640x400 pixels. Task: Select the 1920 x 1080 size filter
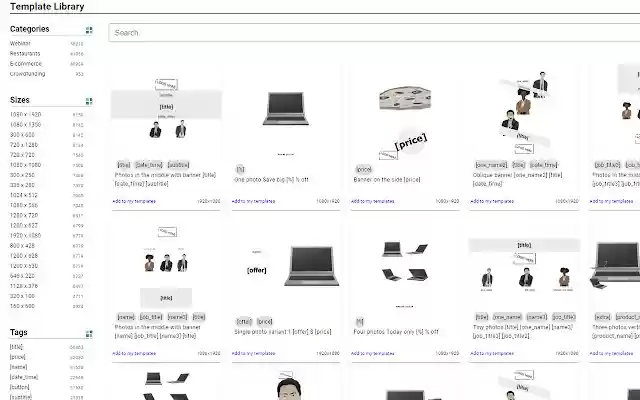pyautogui.click(x=25, y=236)
